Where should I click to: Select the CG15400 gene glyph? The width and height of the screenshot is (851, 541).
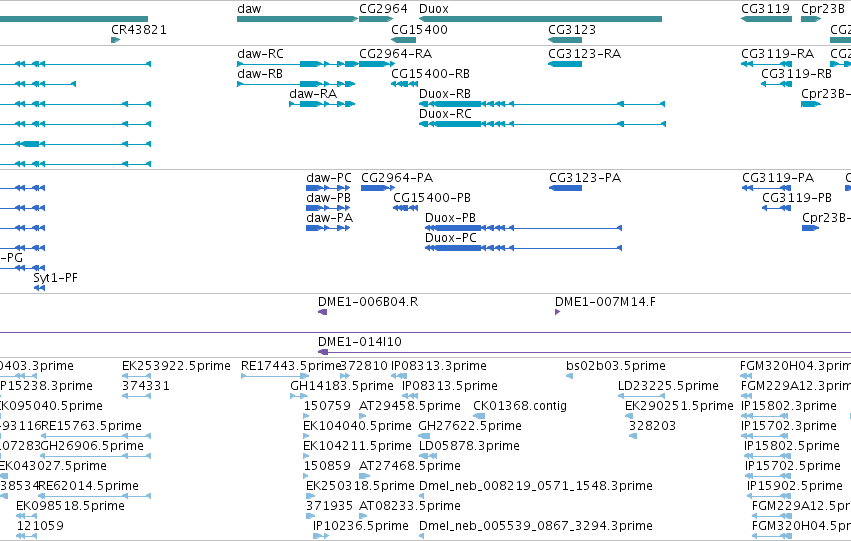click(404, 40)
